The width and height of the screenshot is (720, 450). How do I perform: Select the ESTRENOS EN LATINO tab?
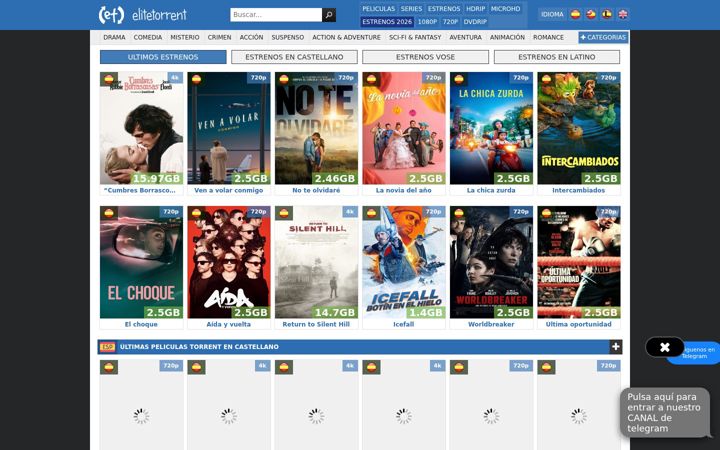(557, 57)
